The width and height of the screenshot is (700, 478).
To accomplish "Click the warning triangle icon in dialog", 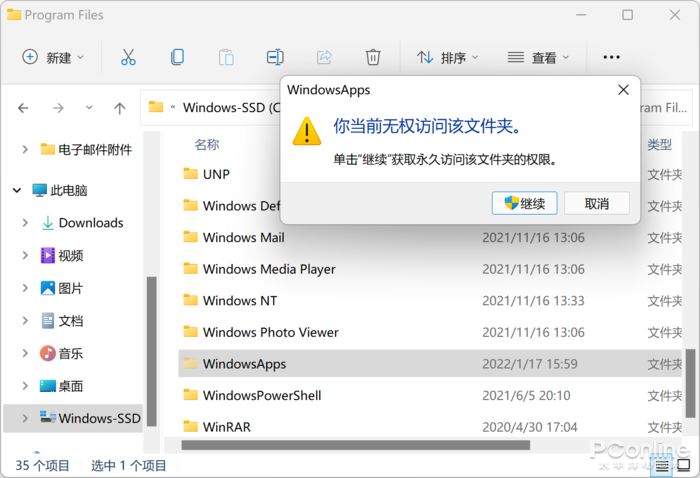I will [307, 131].
